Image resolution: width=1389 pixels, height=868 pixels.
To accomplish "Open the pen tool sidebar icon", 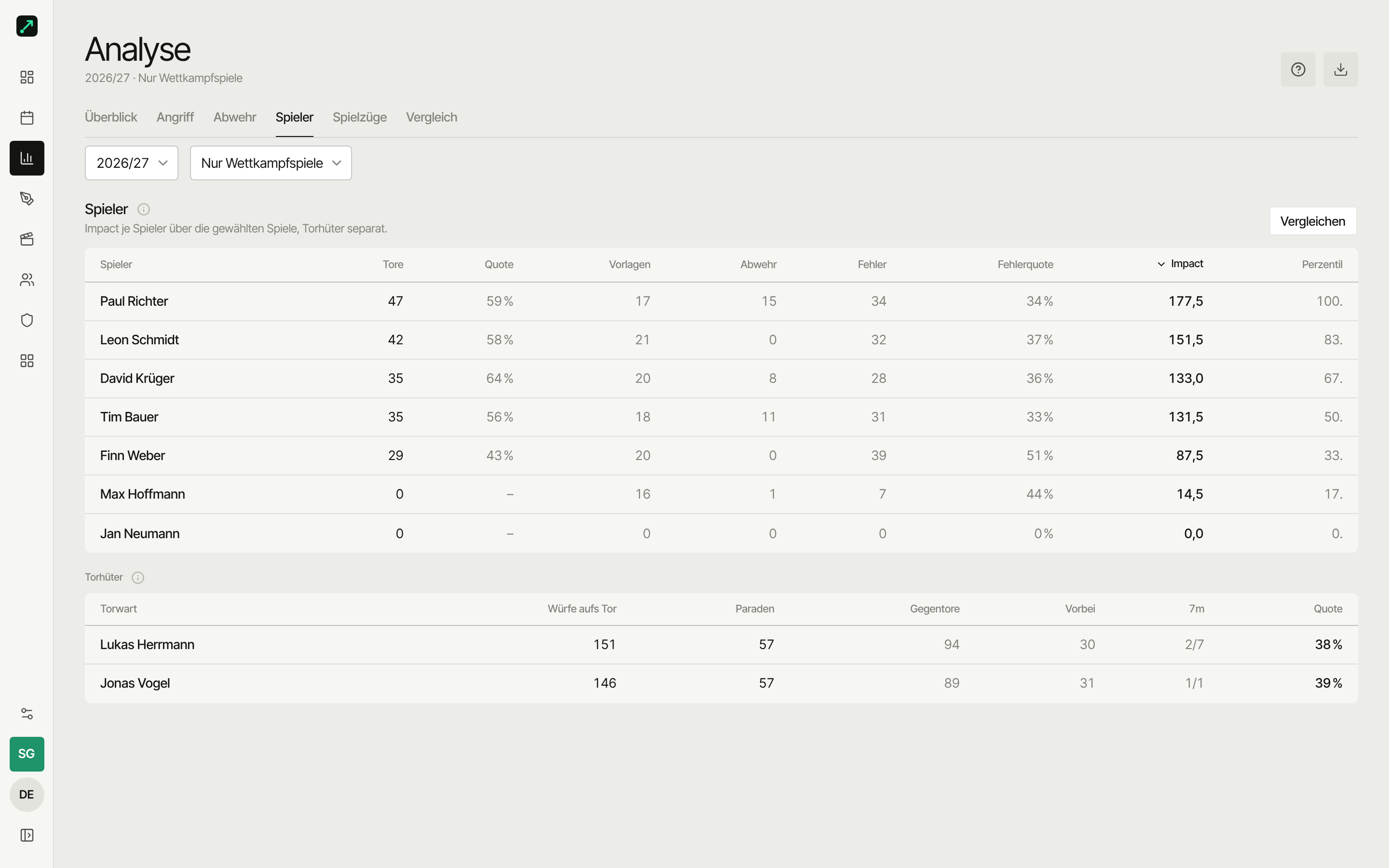I will coord(27,199).
